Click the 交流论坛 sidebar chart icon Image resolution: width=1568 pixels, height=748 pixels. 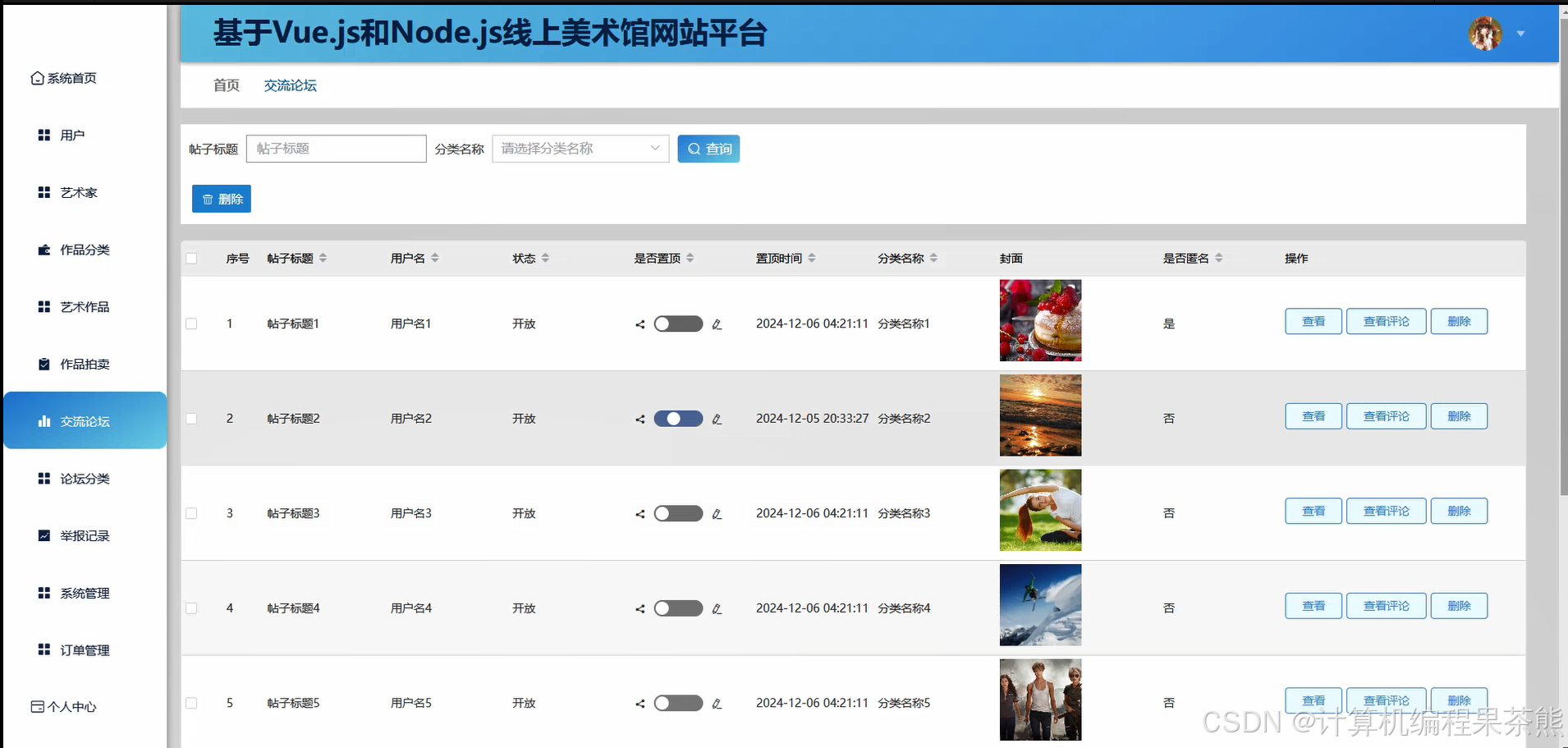44,421
